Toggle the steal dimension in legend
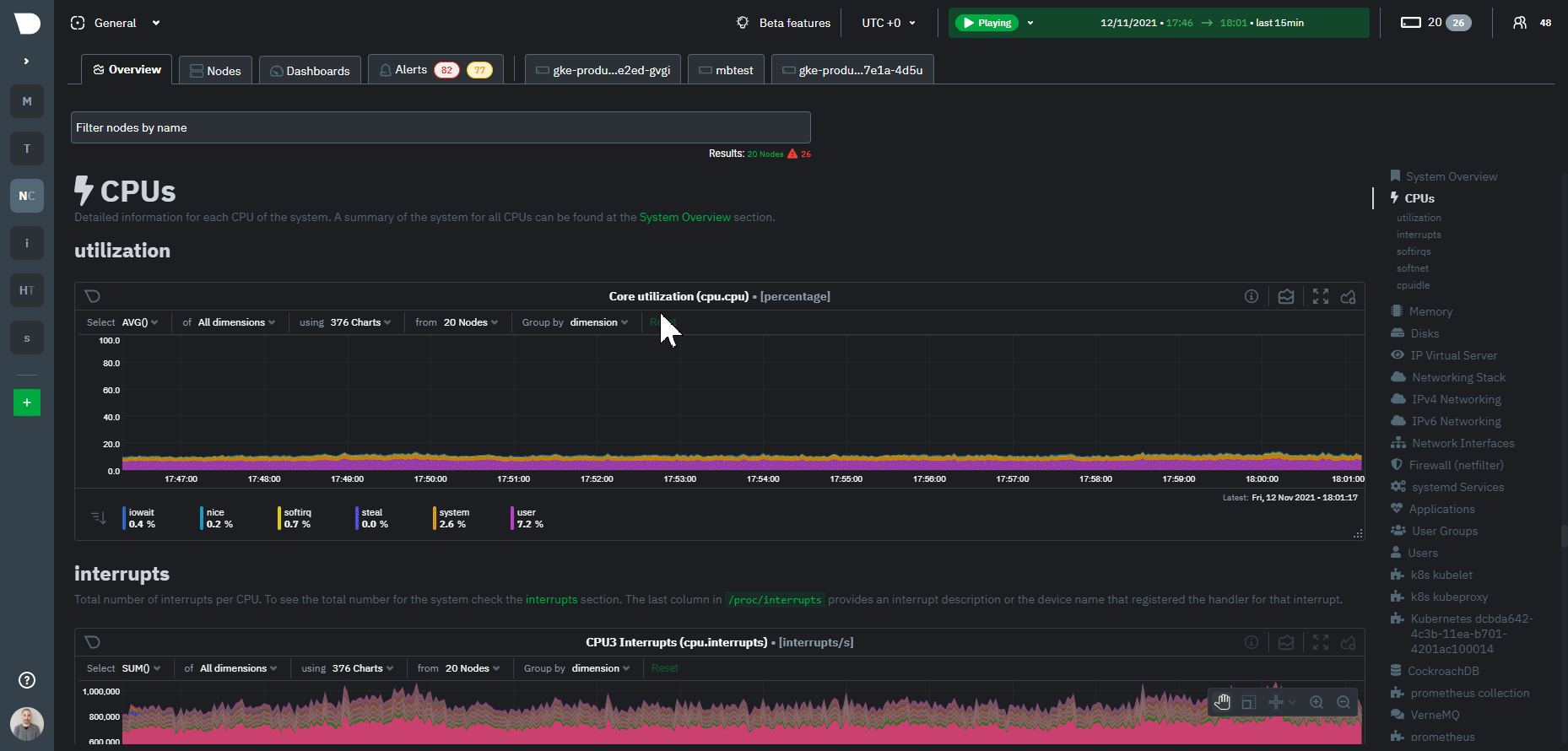The image size is (1568, 751). tap(374, 518)
